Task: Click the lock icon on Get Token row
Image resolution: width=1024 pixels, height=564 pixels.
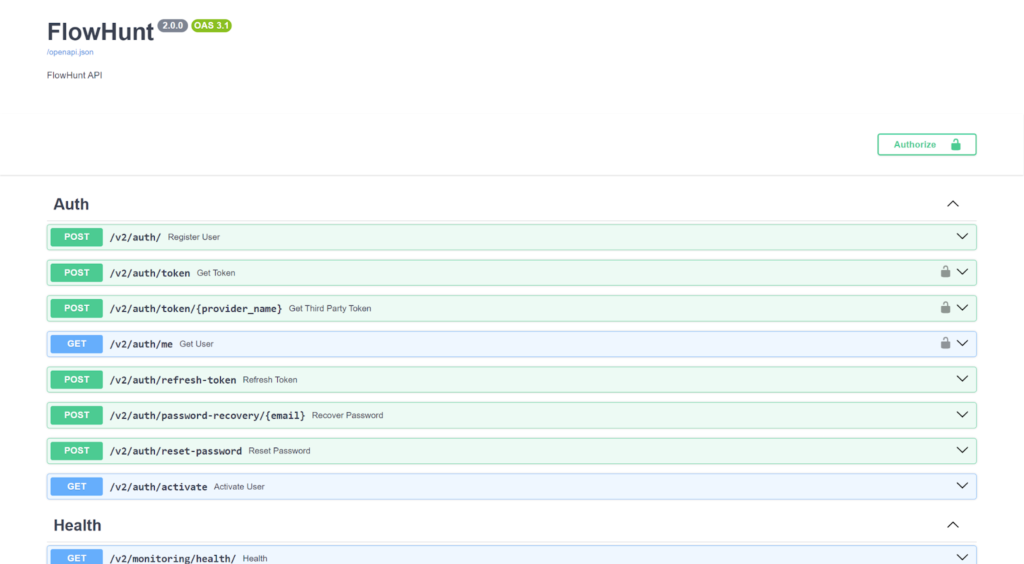Action: pyautogui.click(x=945, y=272)
